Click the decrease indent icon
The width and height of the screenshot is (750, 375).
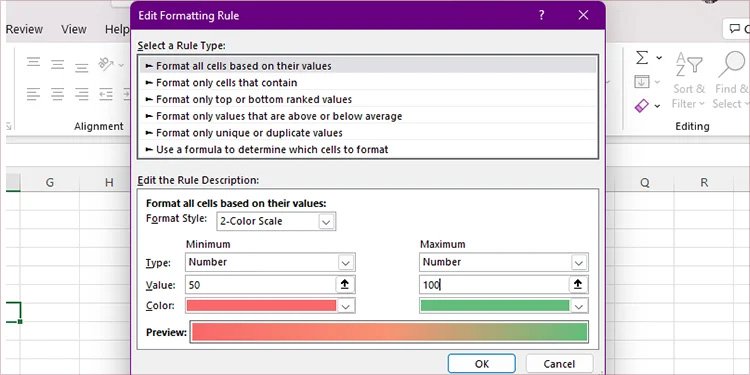pyautogui.click(x=106, y=94)
